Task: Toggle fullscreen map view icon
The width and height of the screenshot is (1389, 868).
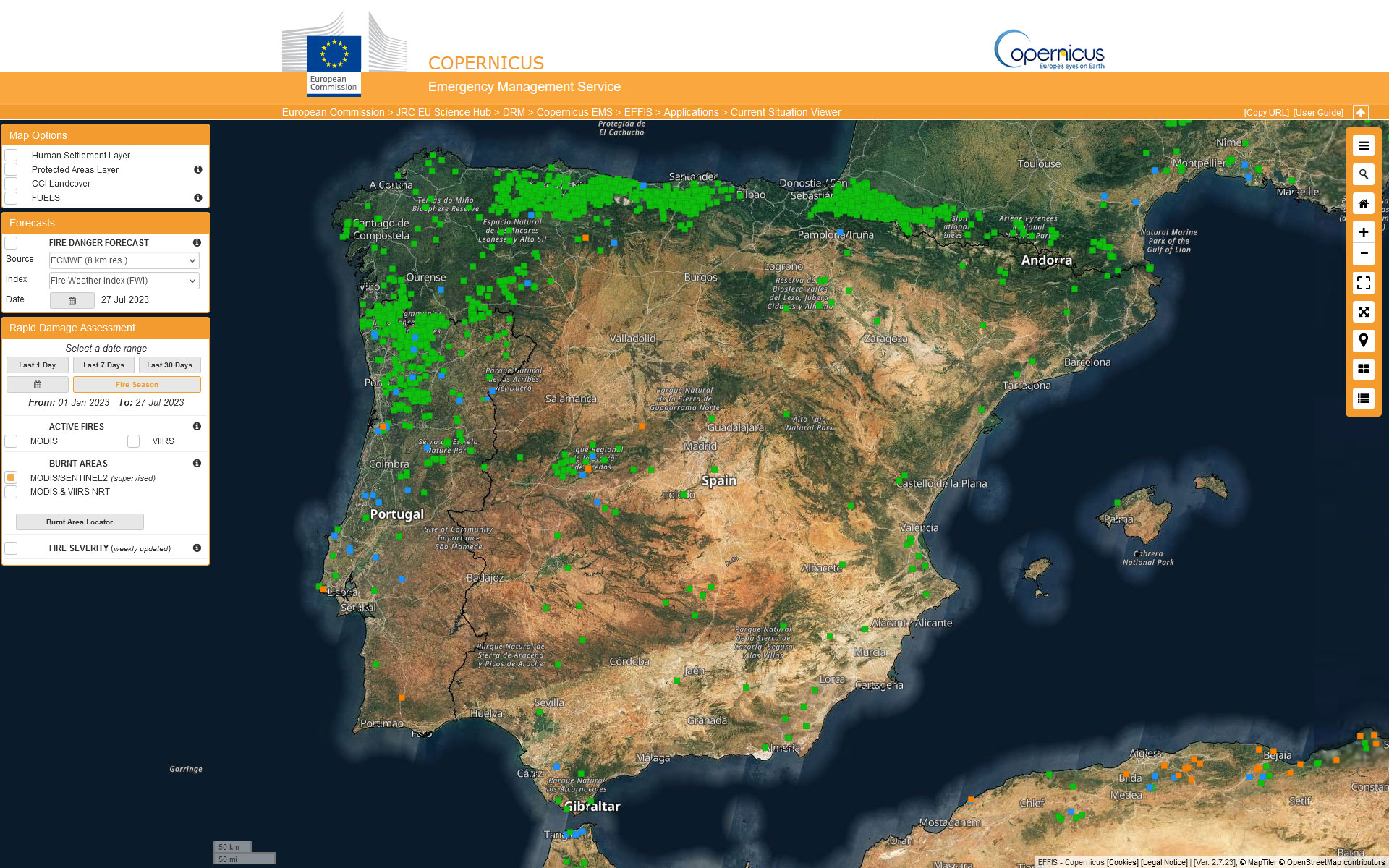Action: (1363, 283)
